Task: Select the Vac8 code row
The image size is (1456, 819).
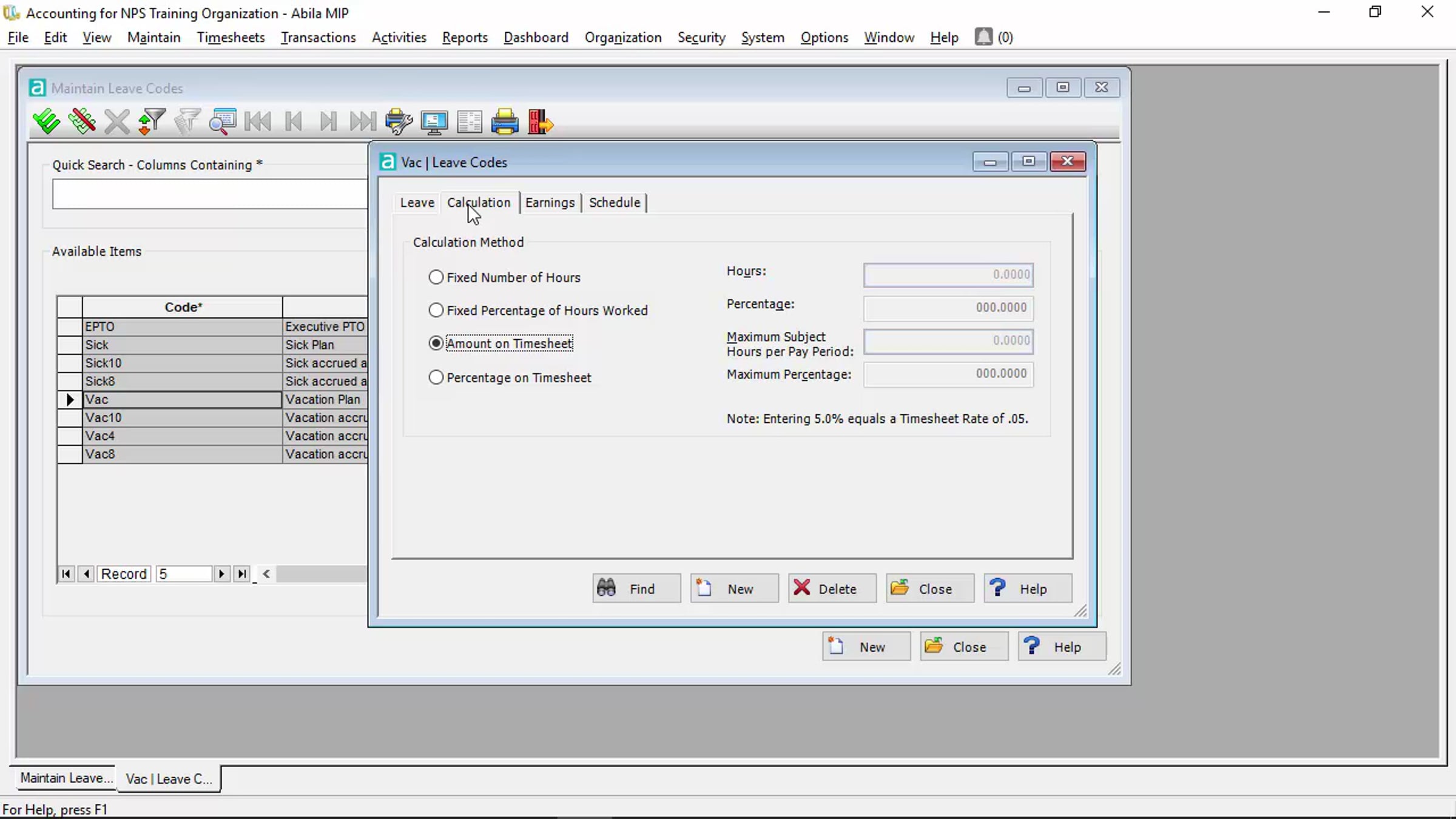Action: (x=212, y=454)
